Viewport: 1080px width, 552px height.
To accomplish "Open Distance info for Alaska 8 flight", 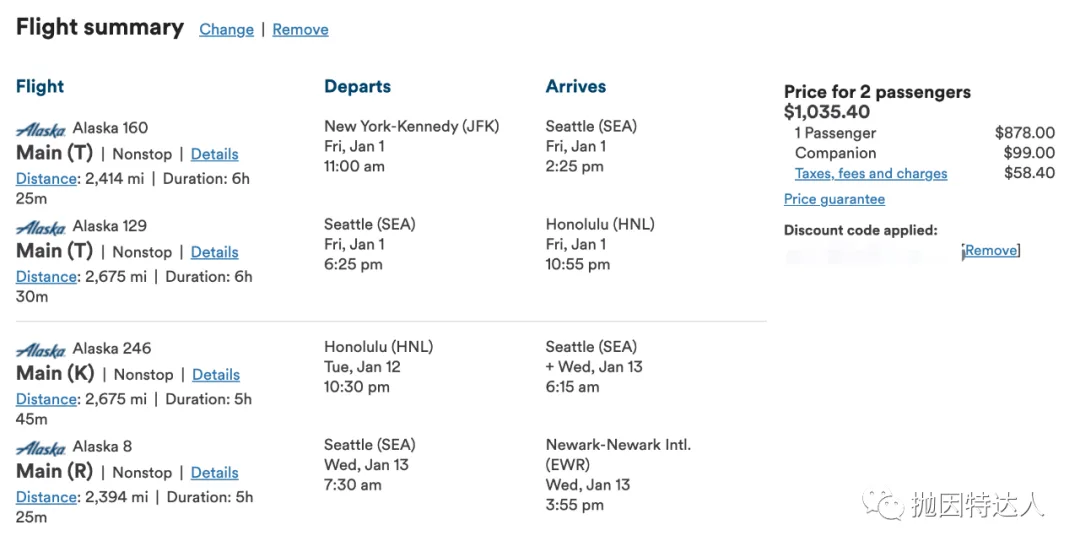I will point(46,497).
